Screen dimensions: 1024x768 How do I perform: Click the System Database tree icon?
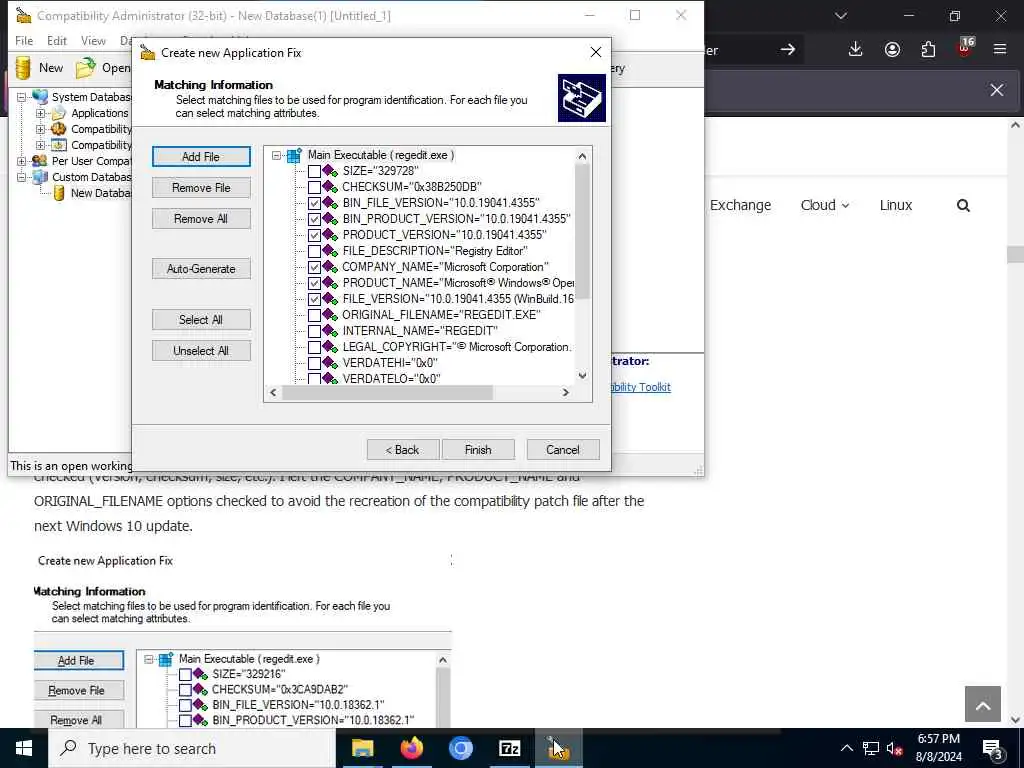(40, 97)
